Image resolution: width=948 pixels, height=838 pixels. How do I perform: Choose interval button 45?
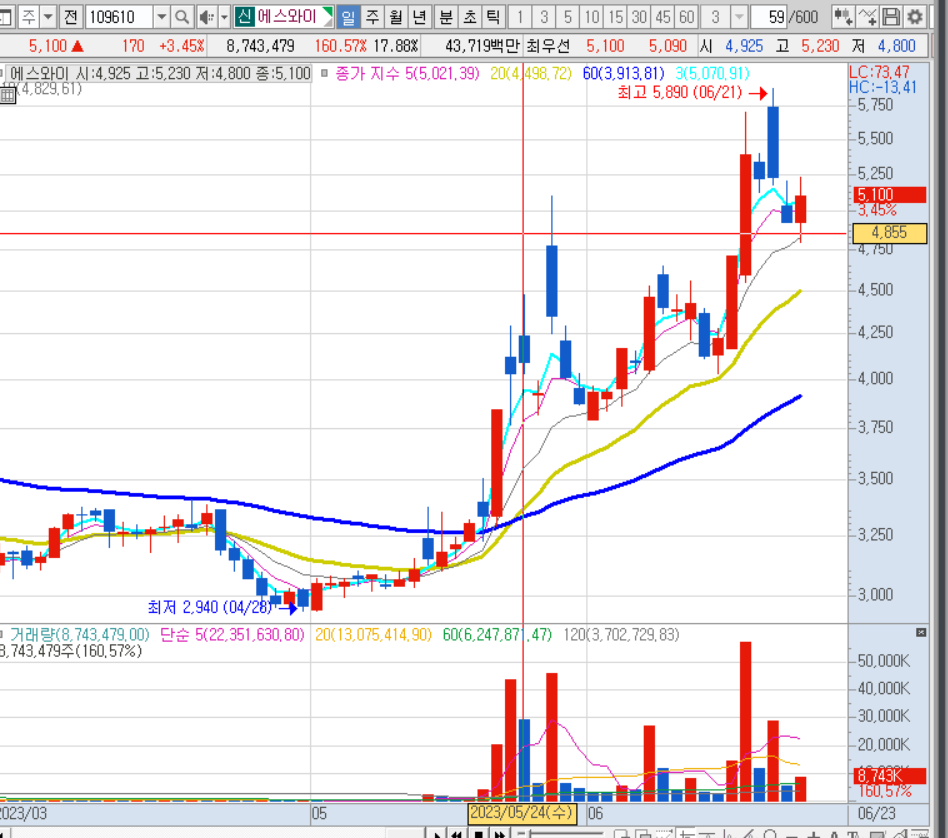(x=663, y=17)
